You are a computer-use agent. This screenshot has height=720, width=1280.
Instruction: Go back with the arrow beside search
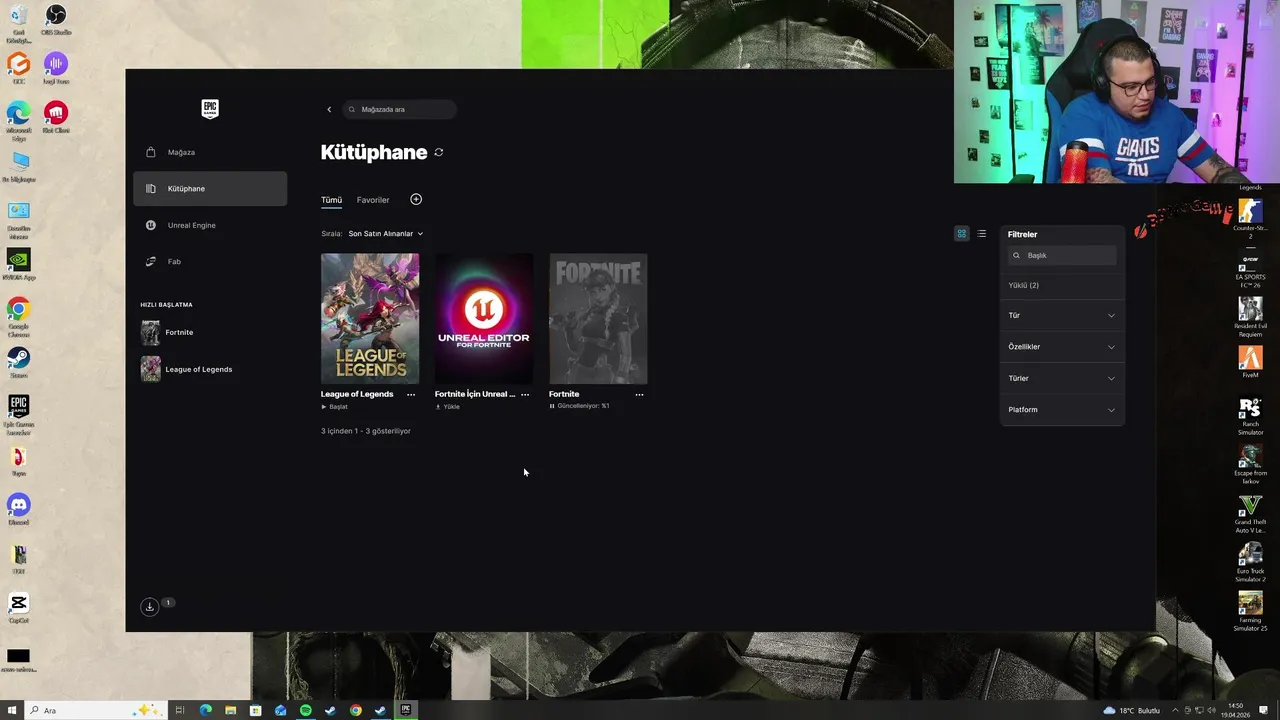click(x=329, y=109)
